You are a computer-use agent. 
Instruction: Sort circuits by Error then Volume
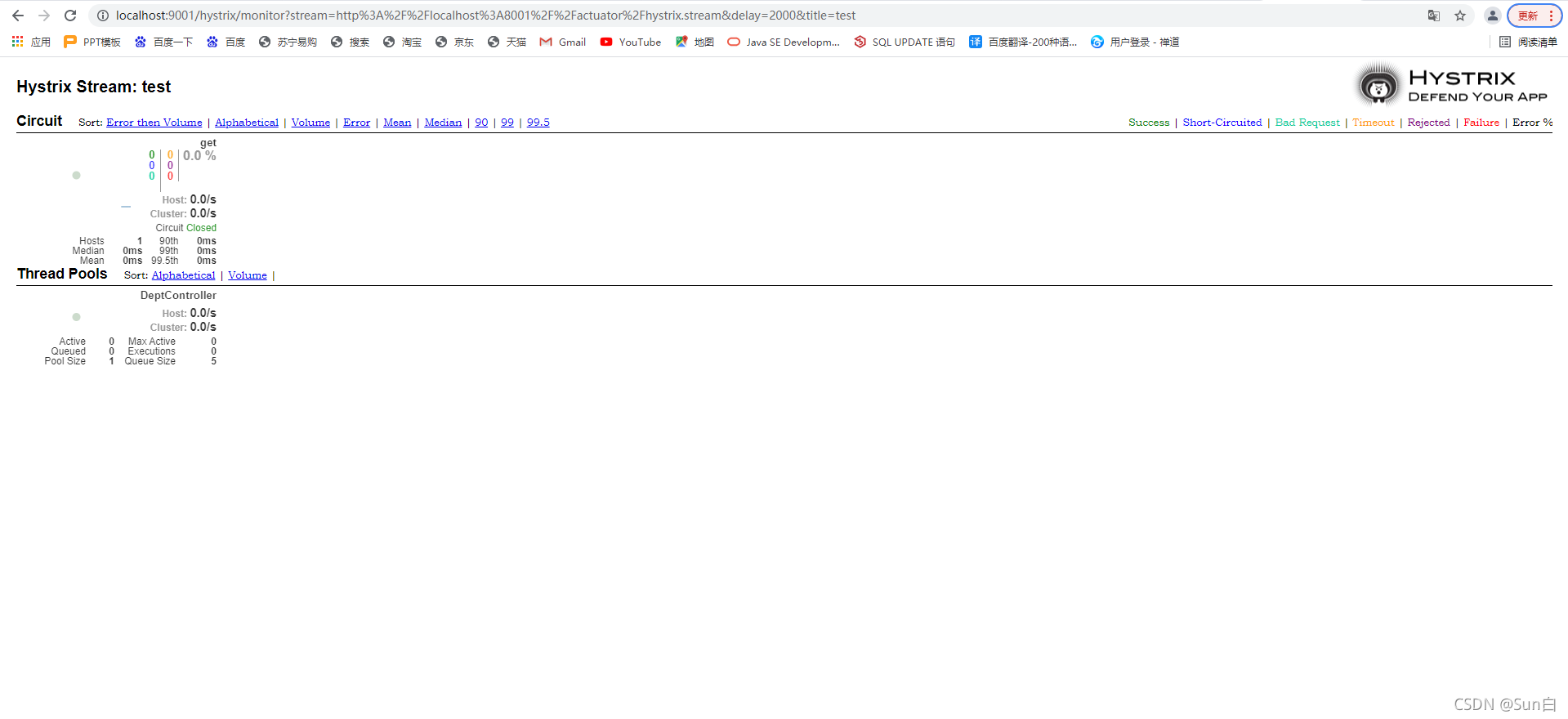pyautogui.click(x=154, y=123)
